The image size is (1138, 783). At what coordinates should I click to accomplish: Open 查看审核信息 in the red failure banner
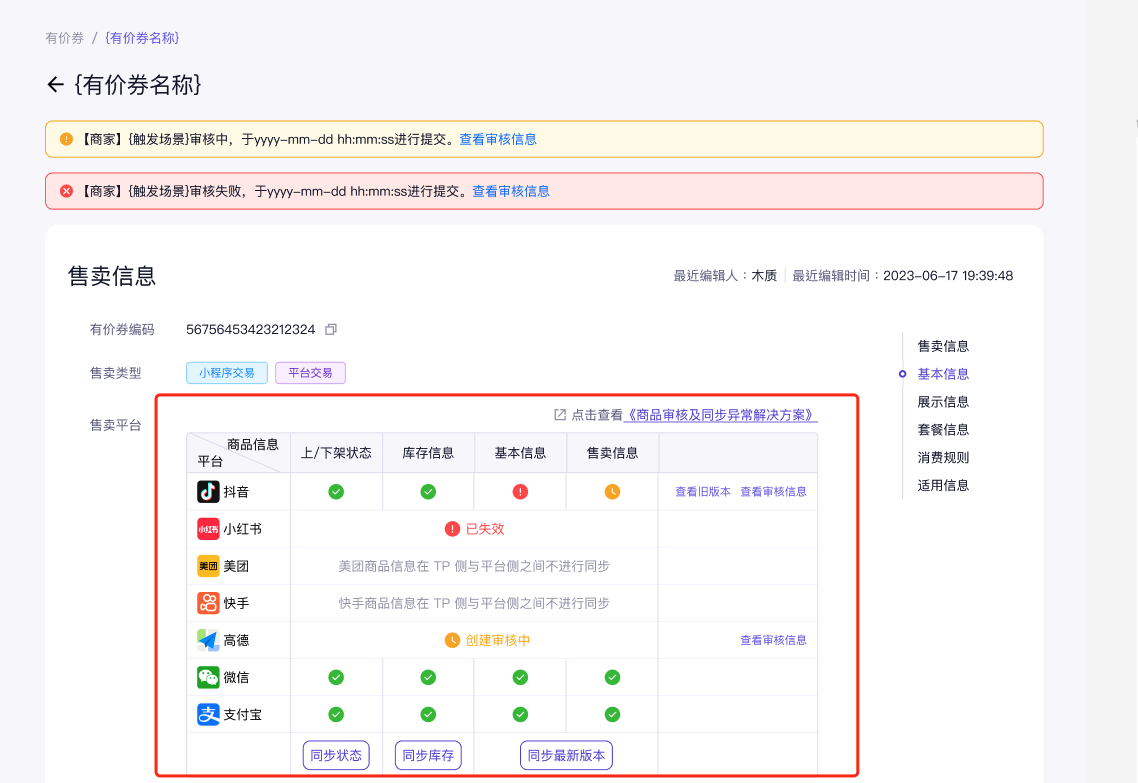point(511,191)
